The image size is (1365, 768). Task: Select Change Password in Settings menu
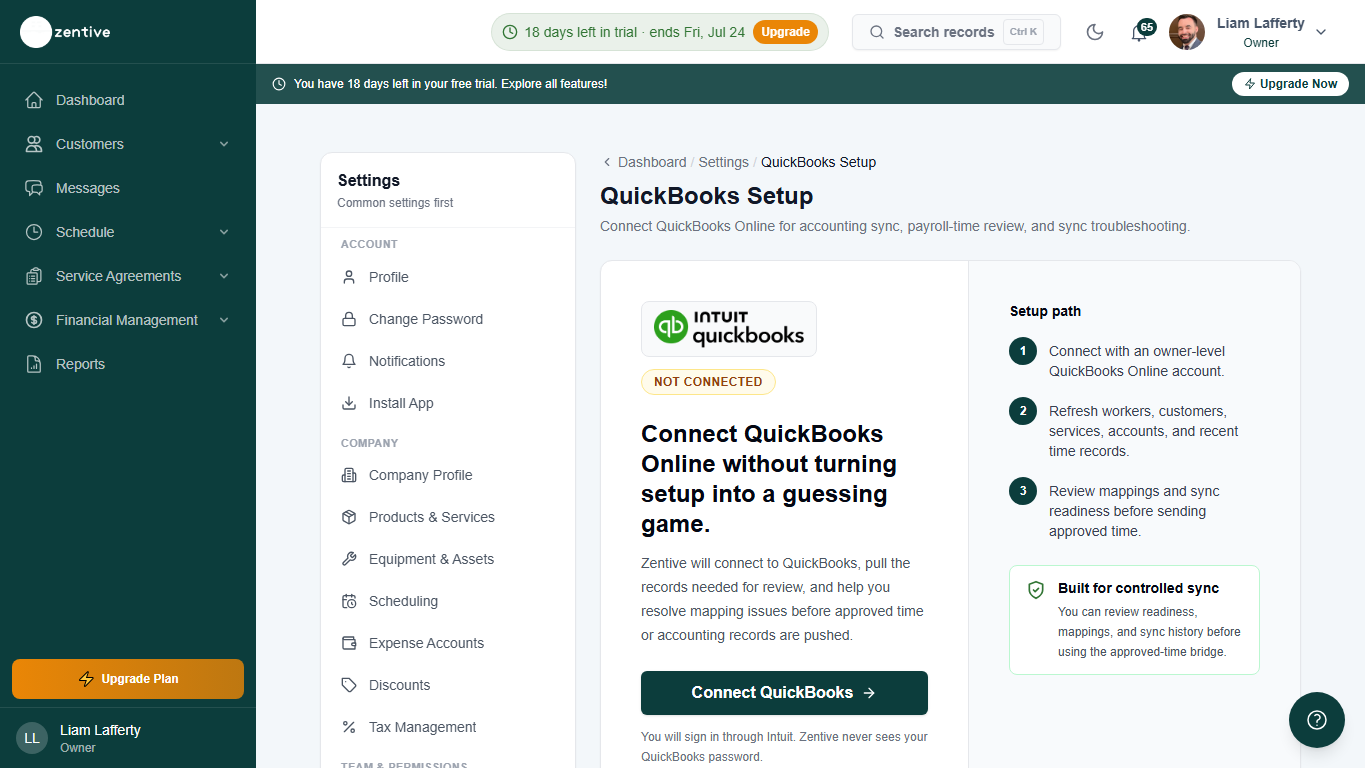[x=448, y=319]
